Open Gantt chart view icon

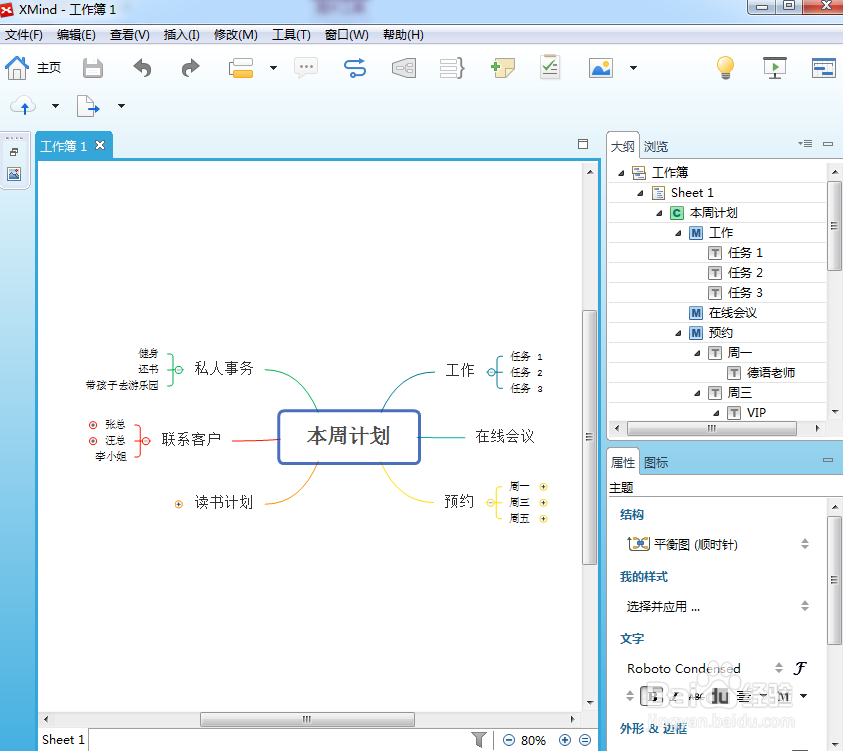coord(823,68)
